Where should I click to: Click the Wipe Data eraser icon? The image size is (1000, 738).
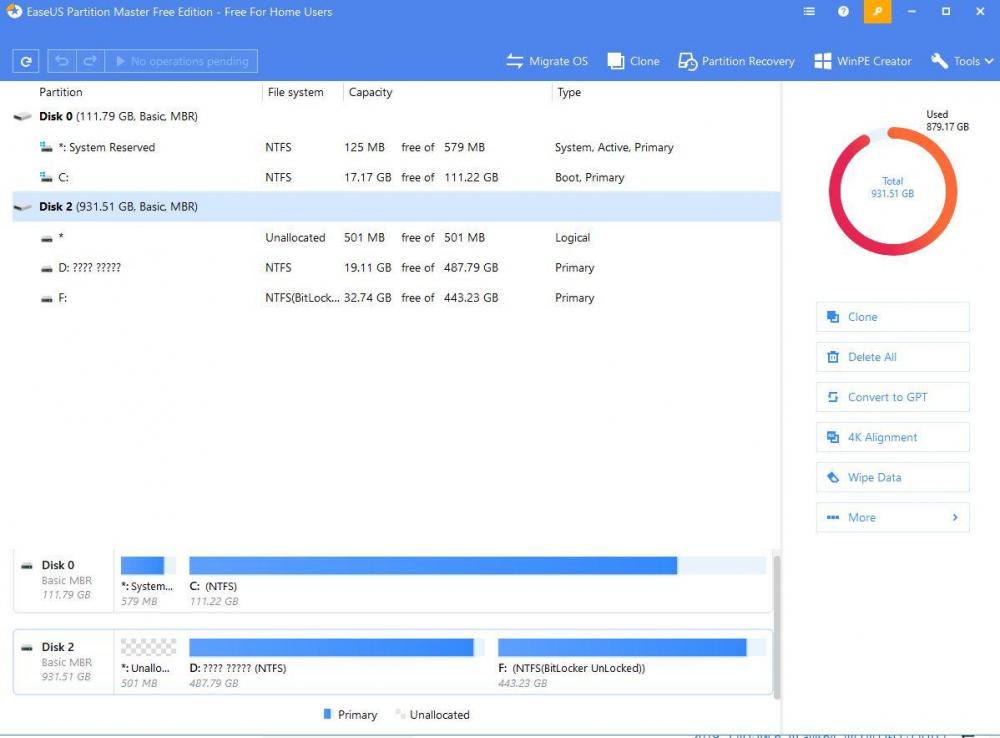[x=833, y=478]
